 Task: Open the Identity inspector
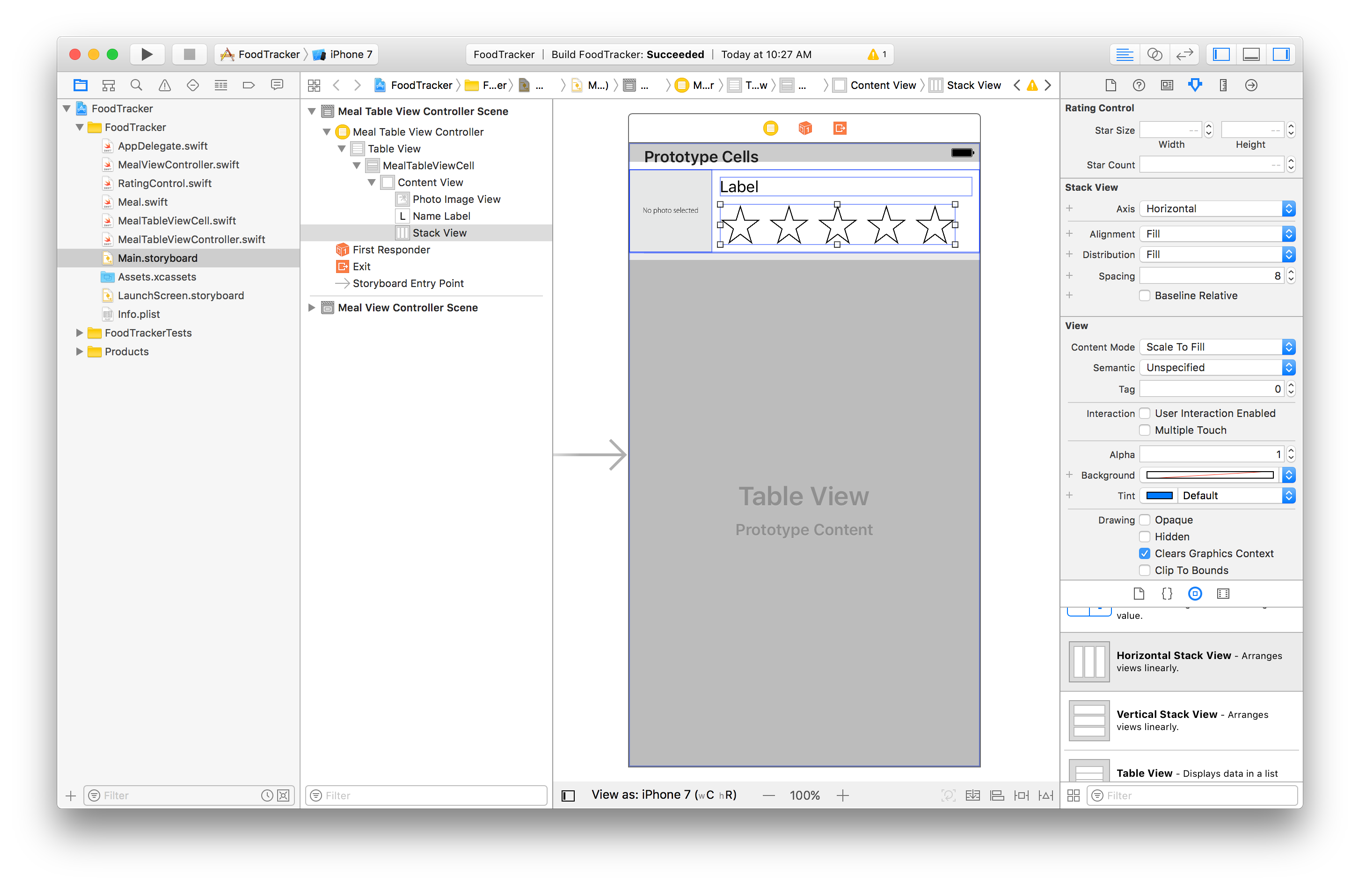pyautogui.click(x=1166, y=85)
